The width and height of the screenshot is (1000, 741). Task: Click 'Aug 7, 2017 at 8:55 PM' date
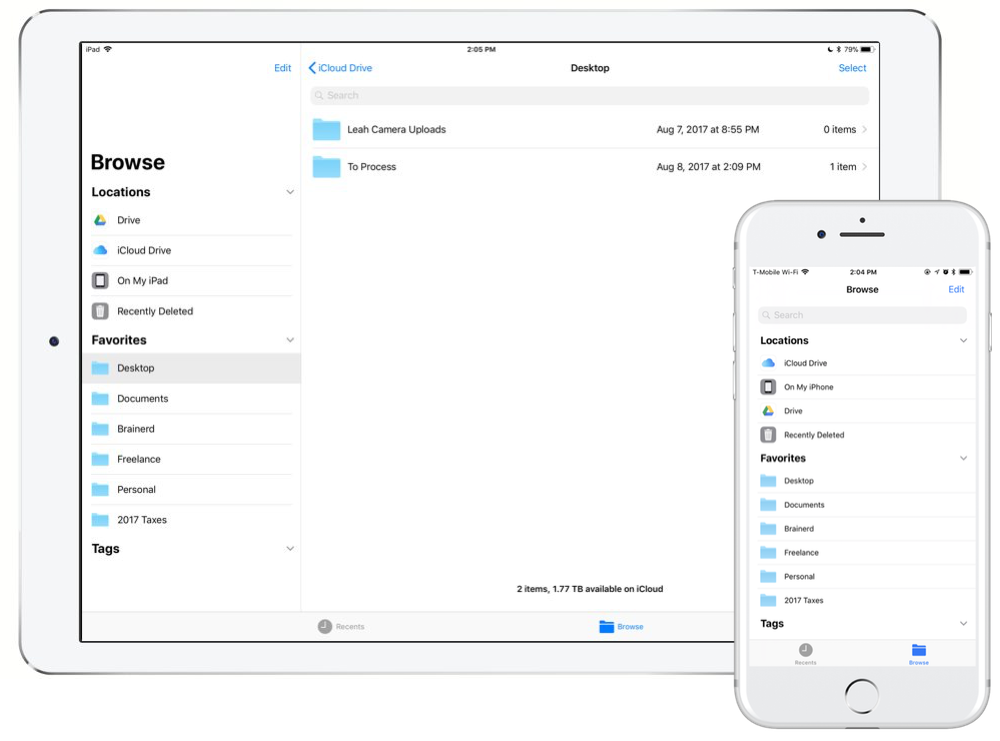click(x=708, y=129)
